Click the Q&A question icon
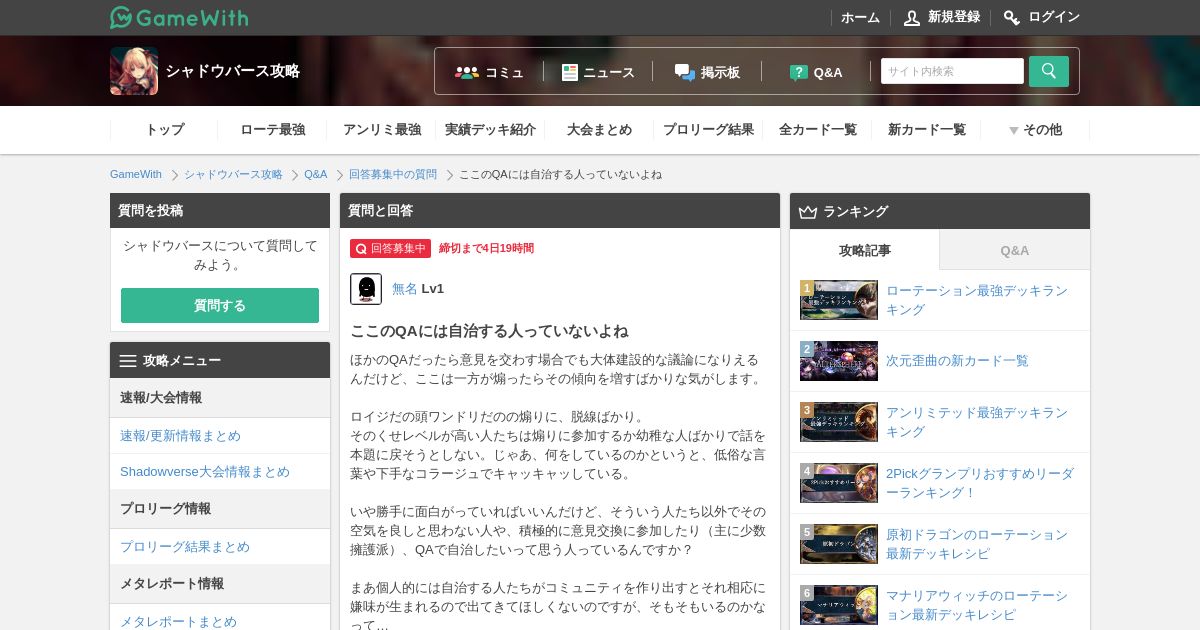Screen dimensions: 1200x630 click(798, 72)
